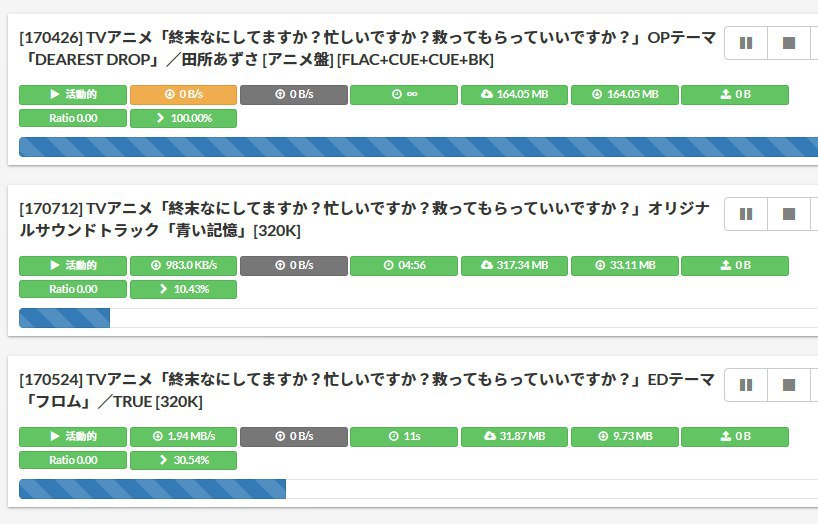Click the 活動的 status of DEAREST DROP

tap(73, 94)
